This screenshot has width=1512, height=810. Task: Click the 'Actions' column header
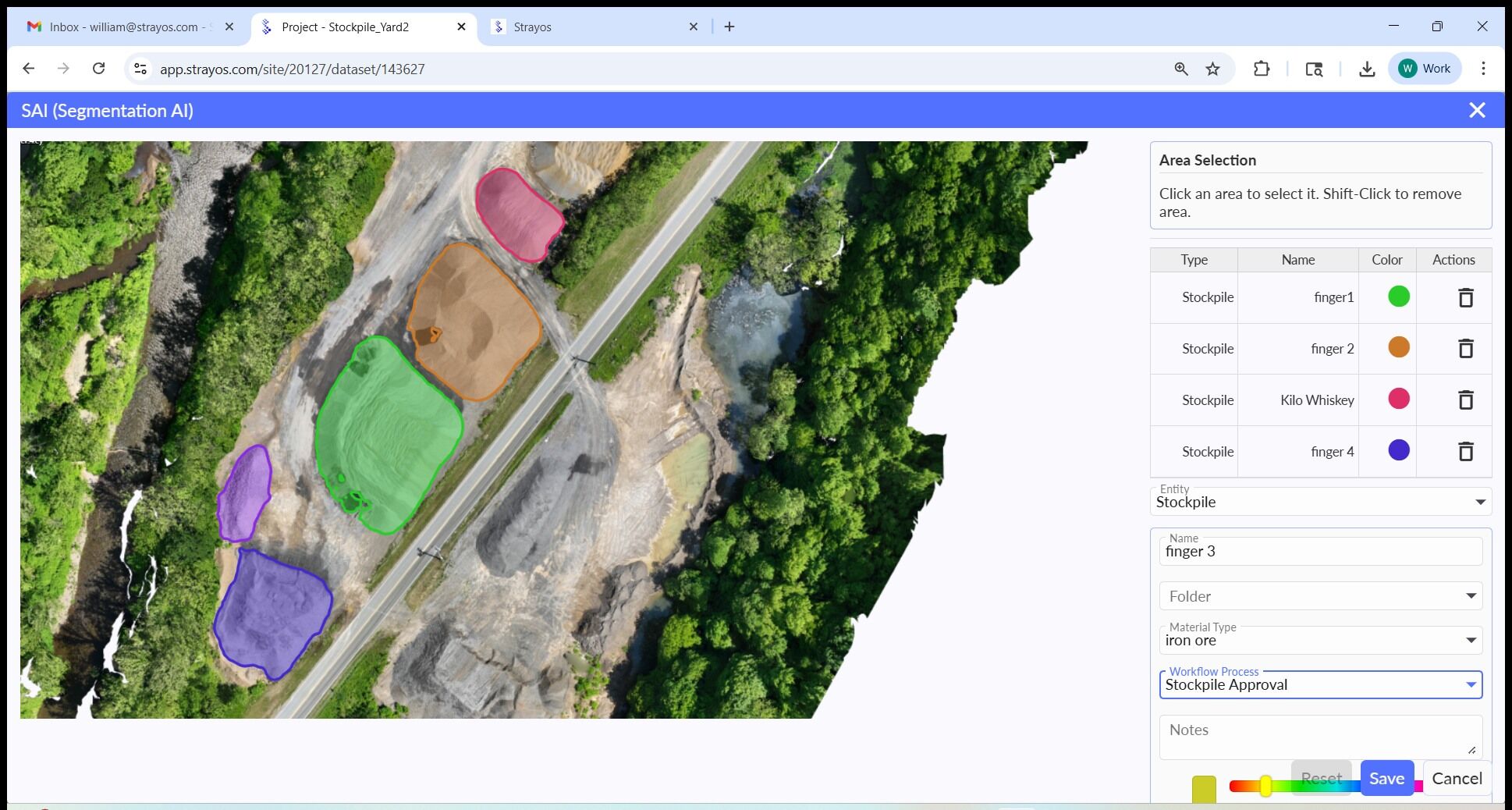1453,260
